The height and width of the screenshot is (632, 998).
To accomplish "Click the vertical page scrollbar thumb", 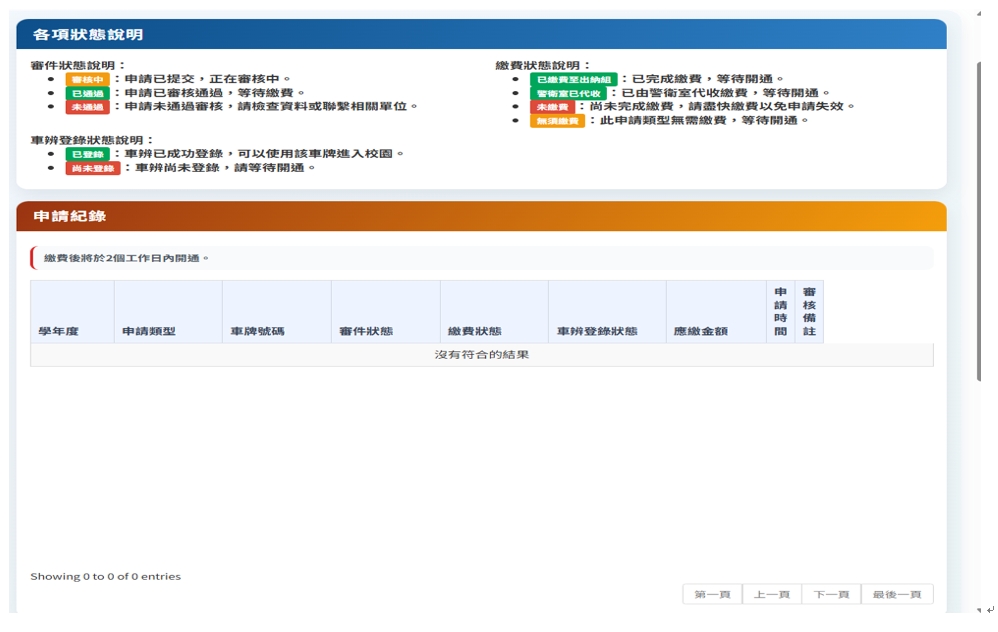I will (x=979, y=221).
